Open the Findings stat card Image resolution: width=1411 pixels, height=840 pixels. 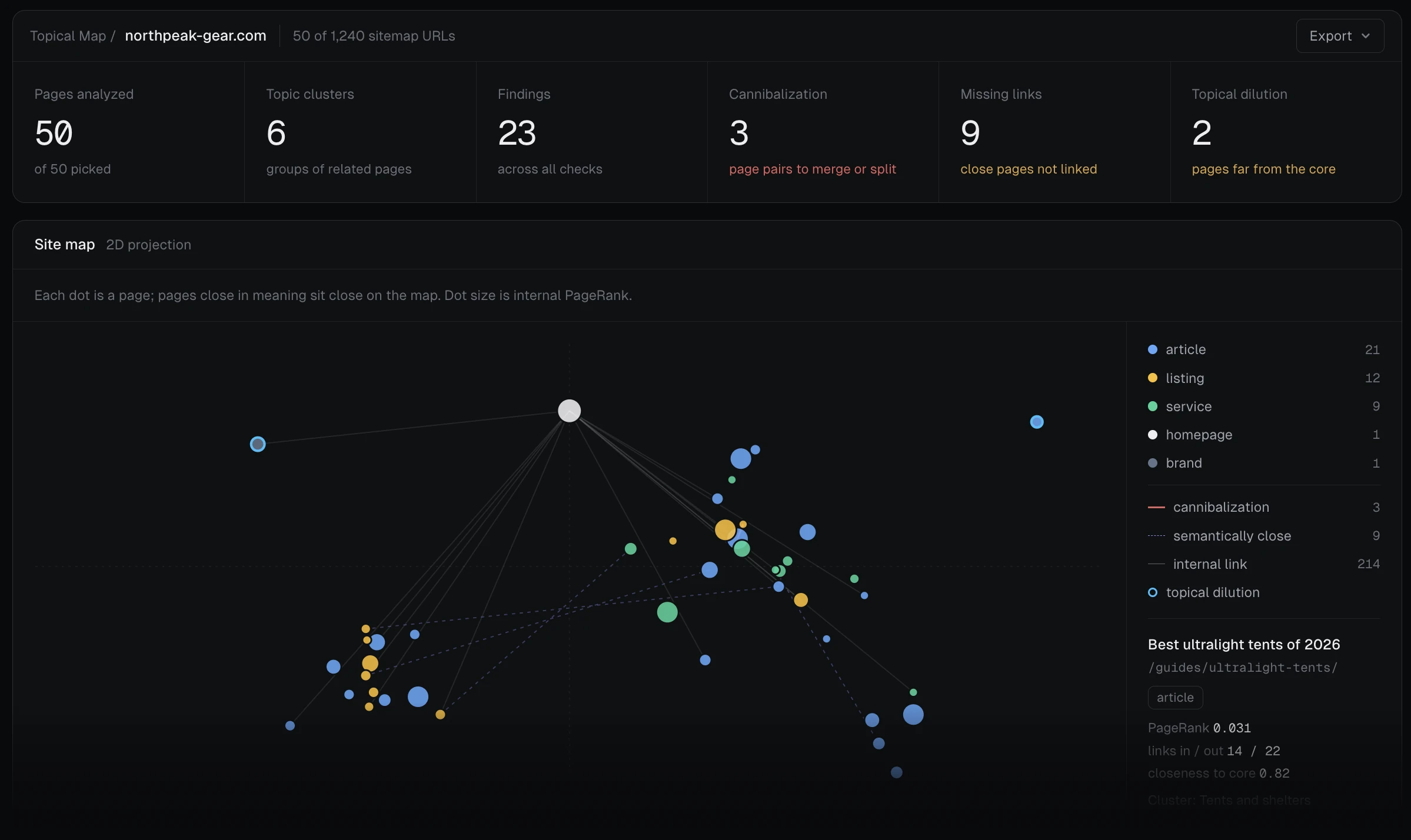591,132
